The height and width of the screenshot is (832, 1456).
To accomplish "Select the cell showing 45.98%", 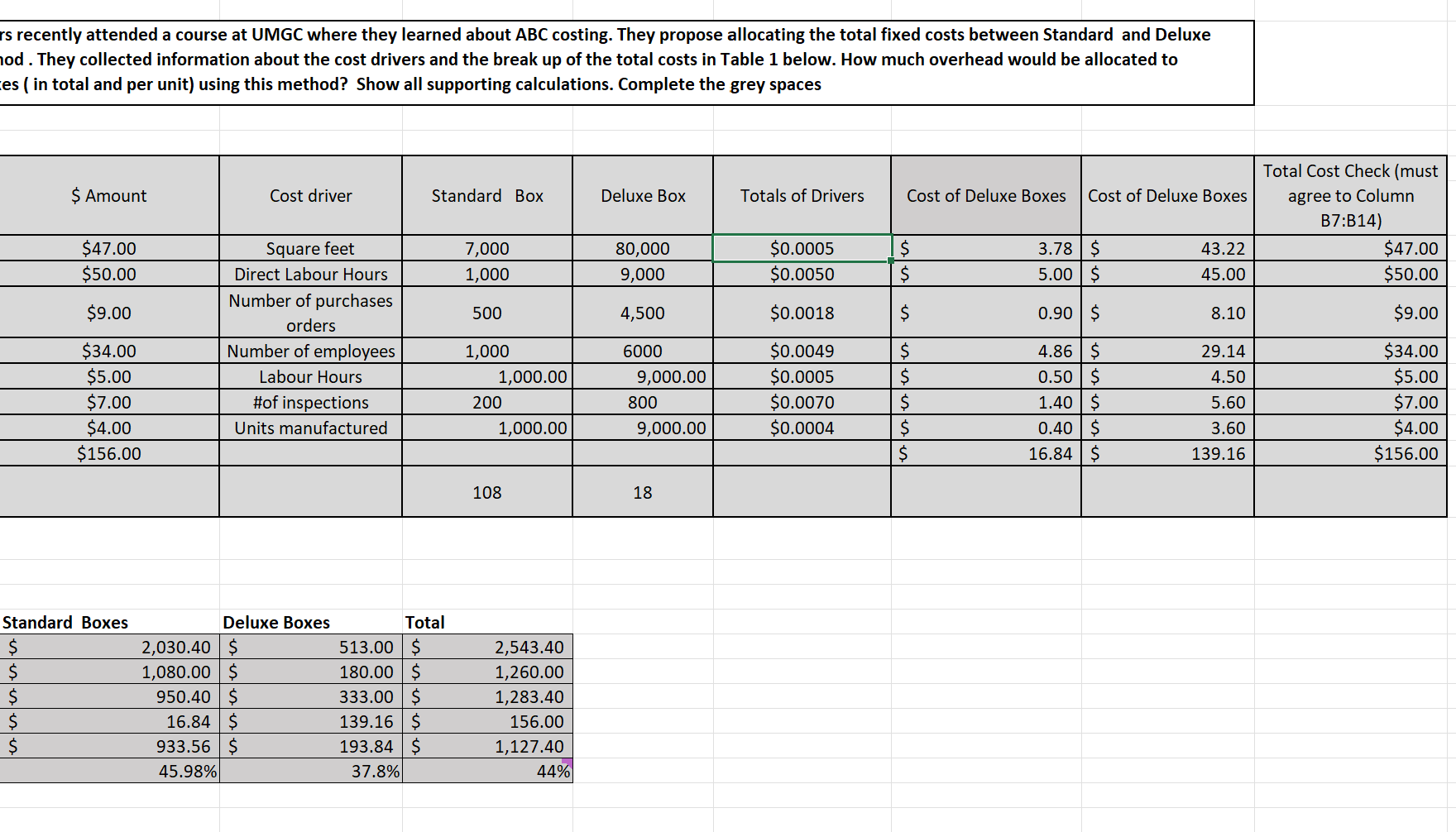I will 108,770.
